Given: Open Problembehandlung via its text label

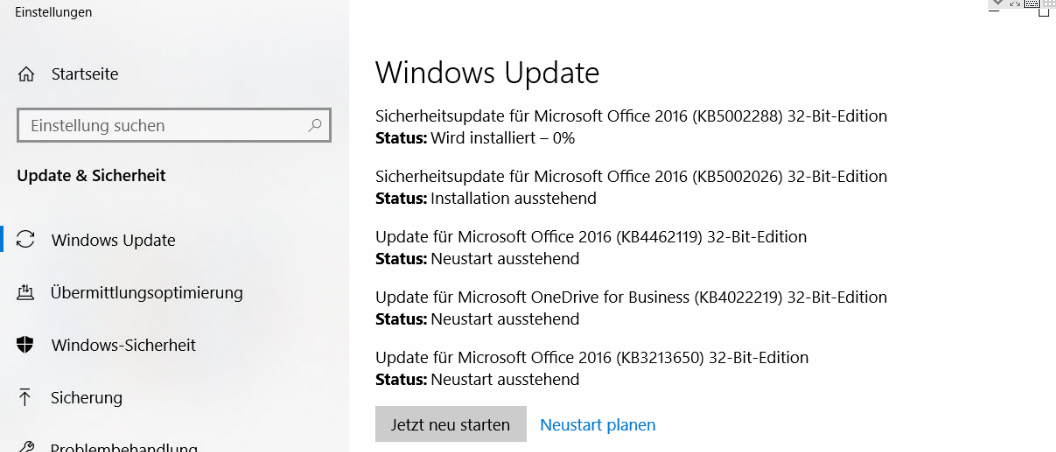Looking at the screenshot, I should coord(124,447).
